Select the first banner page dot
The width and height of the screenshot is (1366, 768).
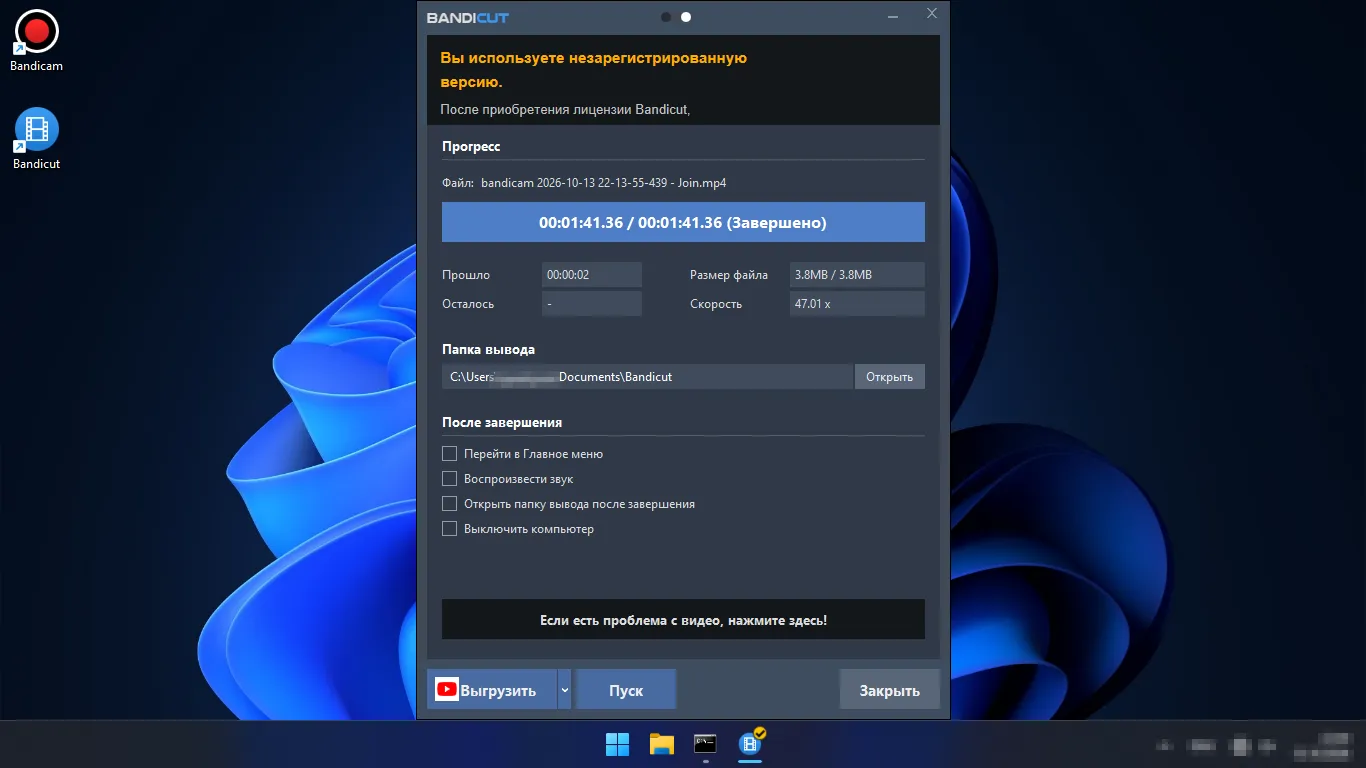click(x=666, y=17)
